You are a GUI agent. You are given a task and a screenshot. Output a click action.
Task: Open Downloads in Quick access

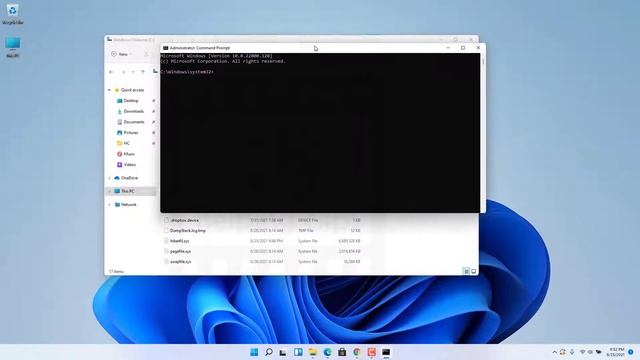[130, 111]
